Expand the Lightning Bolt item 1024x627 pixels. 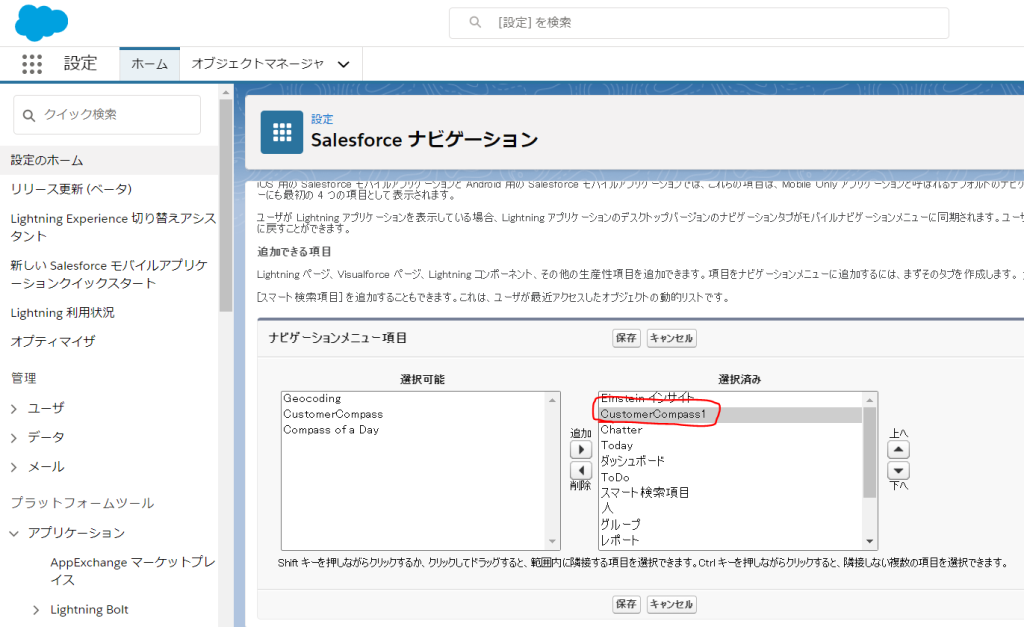click(x=37, y=610)
